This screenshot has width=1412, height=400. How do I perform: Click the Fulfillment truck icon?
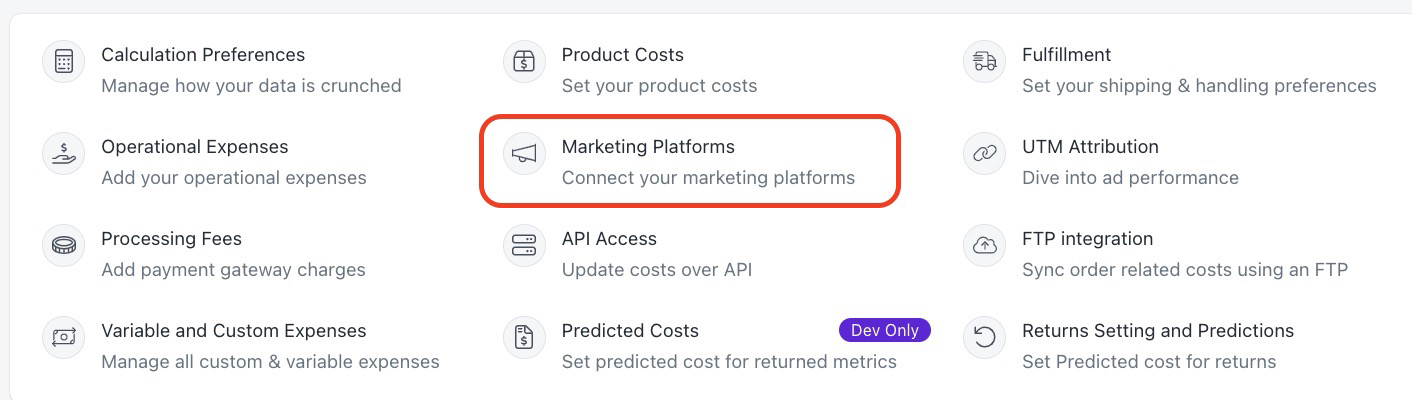(985, 62)
